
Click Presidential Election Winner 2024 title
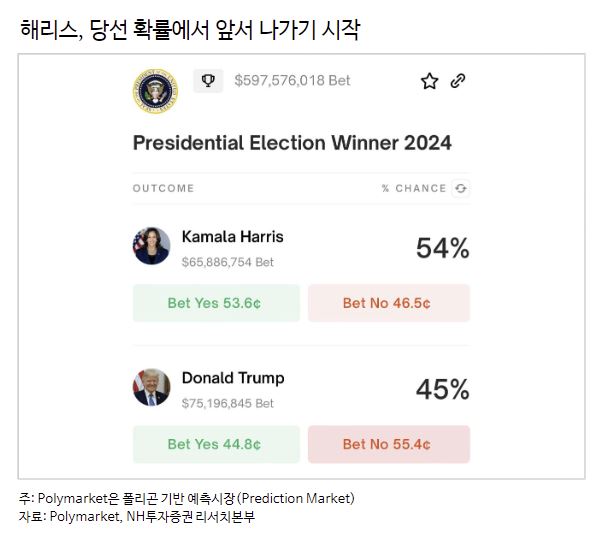292,143
